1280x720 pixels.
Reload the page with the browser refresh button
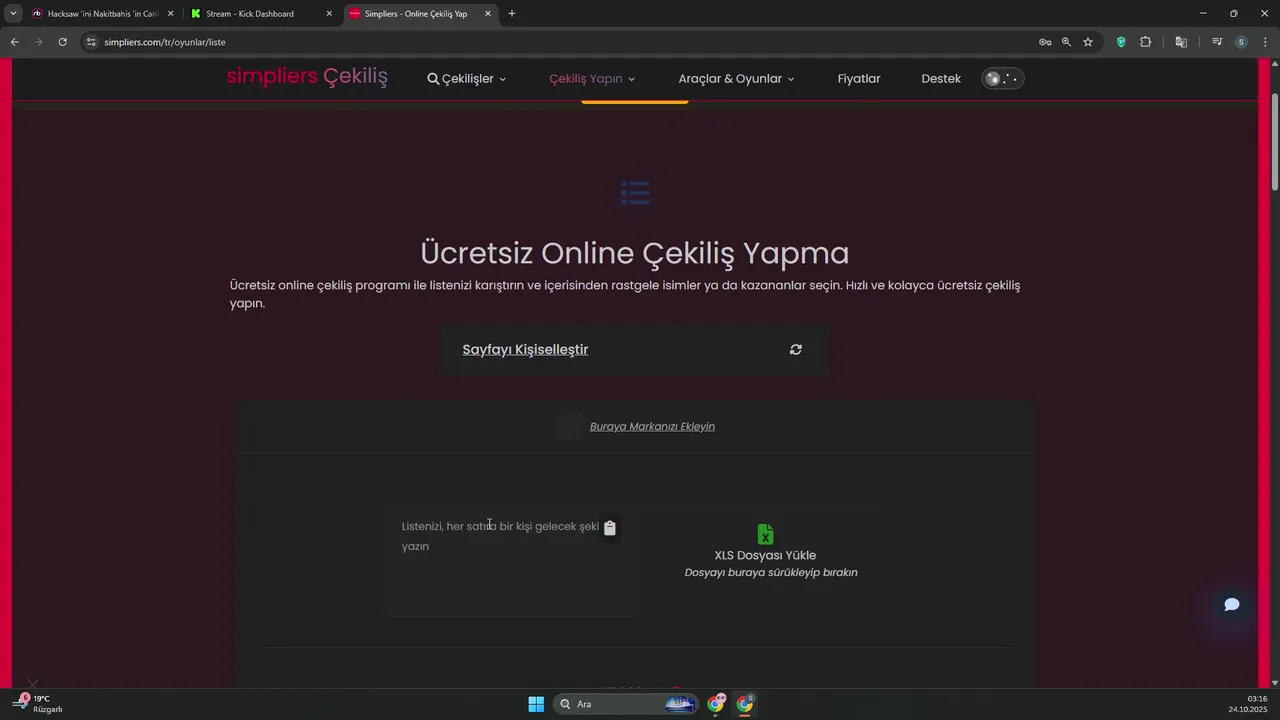(x=62, y=42)
